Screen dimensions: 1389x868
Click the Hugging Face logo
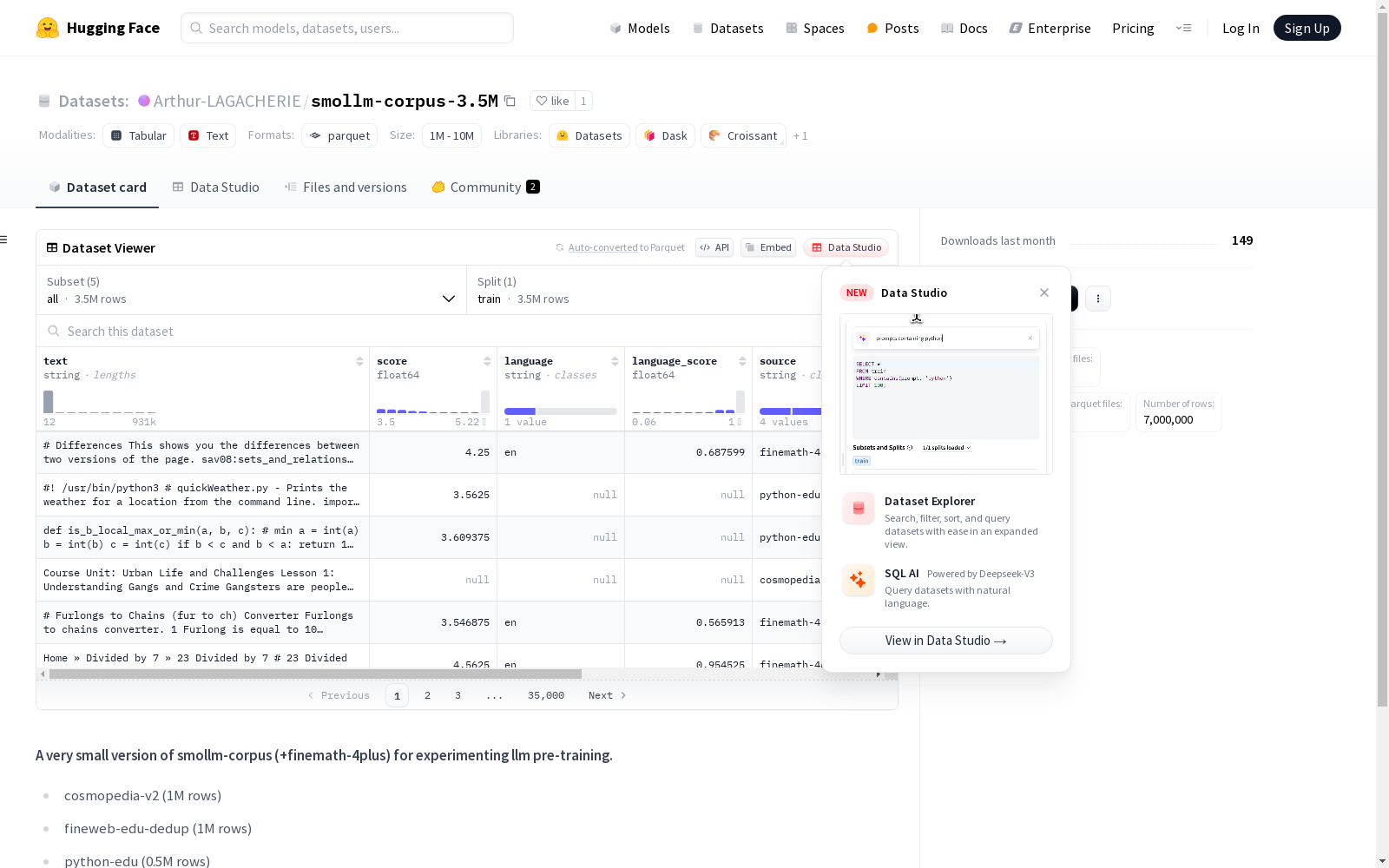point(98,28)
